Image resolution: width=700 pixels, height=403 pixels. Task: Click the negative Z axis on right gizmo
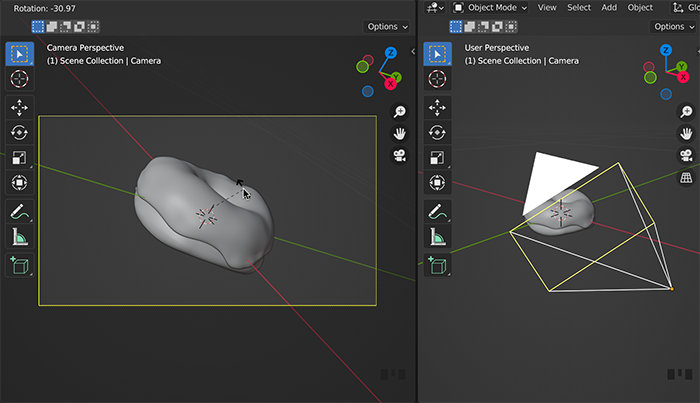666,94
